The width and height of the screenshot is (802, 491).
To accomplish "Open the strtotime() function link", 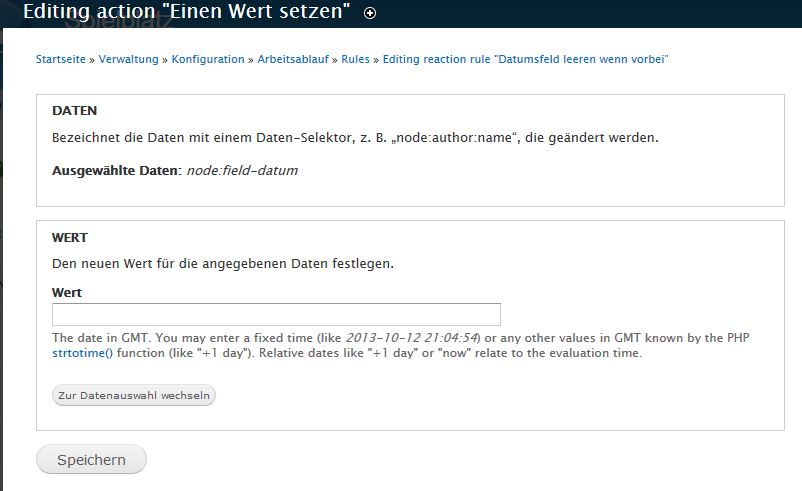I will [x=84, y=353].
